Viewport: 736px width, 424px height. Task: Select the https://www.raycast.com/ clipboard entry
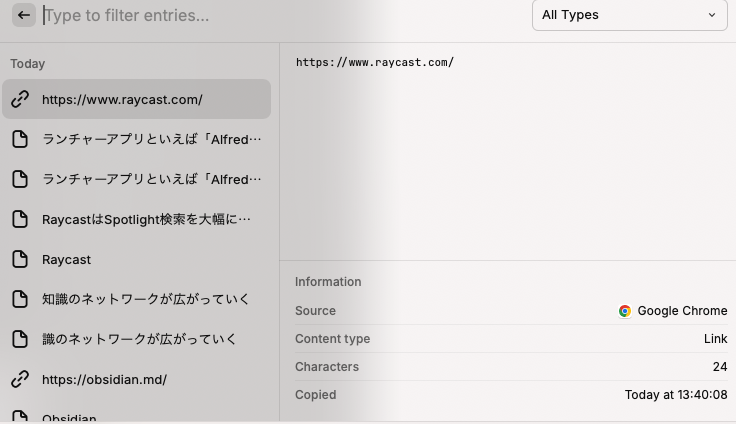click(137, 99)
